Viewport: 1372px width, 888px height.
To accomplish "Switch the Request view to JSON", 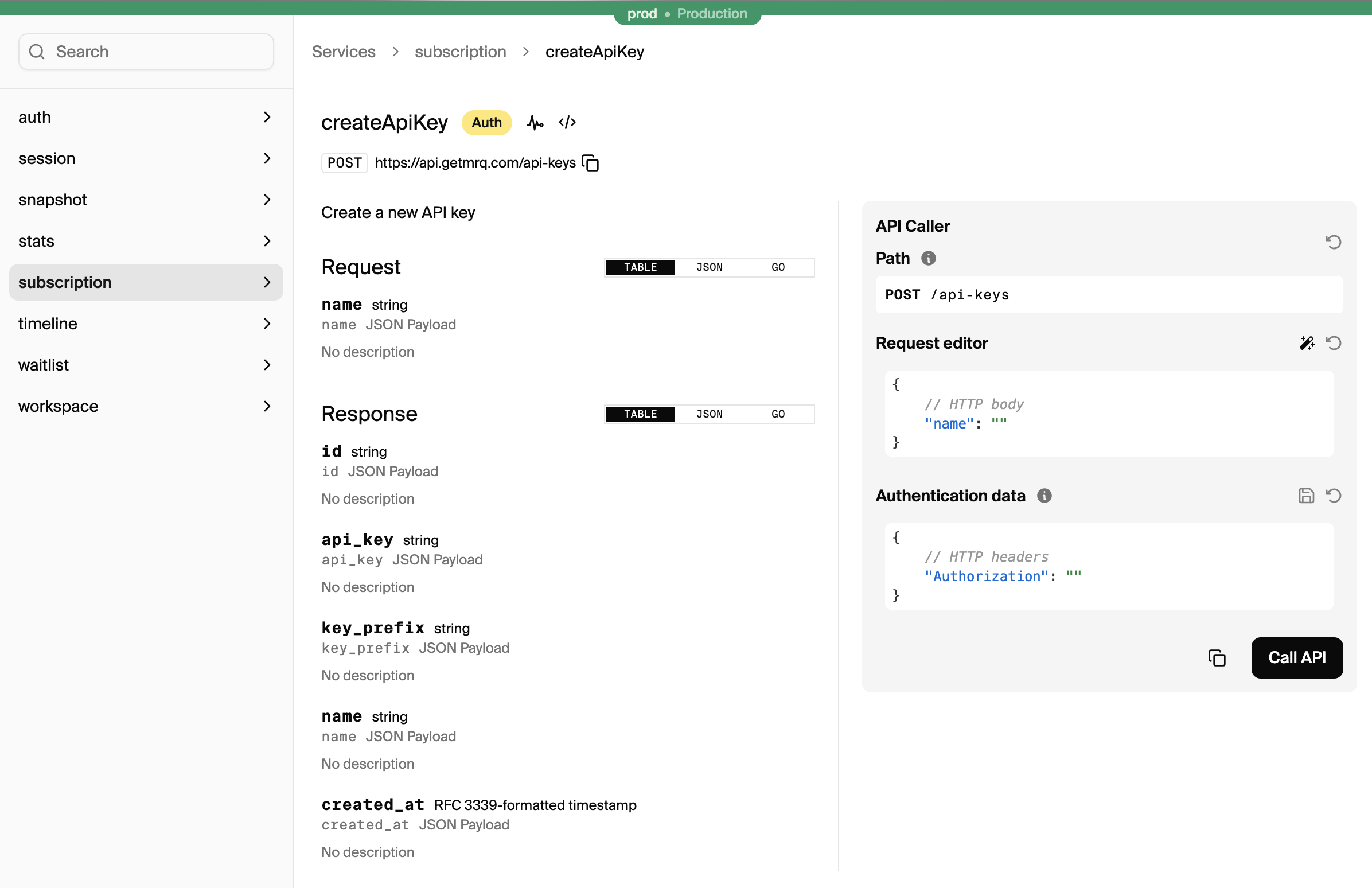I will point(709,267).
